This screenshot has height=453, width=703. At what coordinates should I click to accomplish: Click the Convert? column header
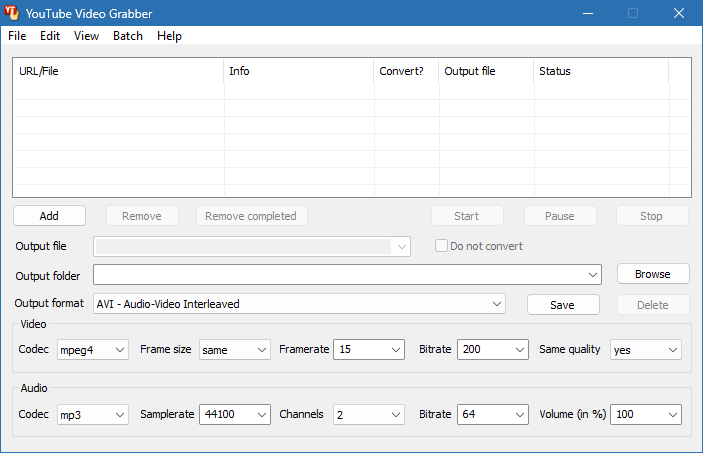407,71
